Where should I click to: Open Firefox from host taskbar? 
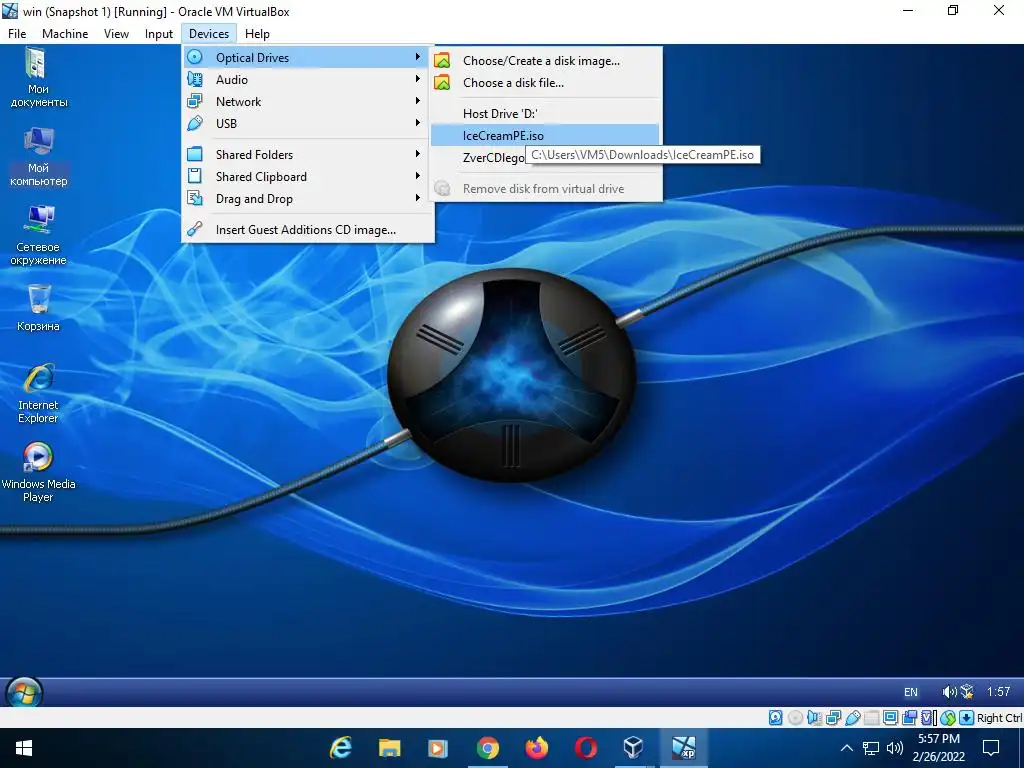[536, 748]
